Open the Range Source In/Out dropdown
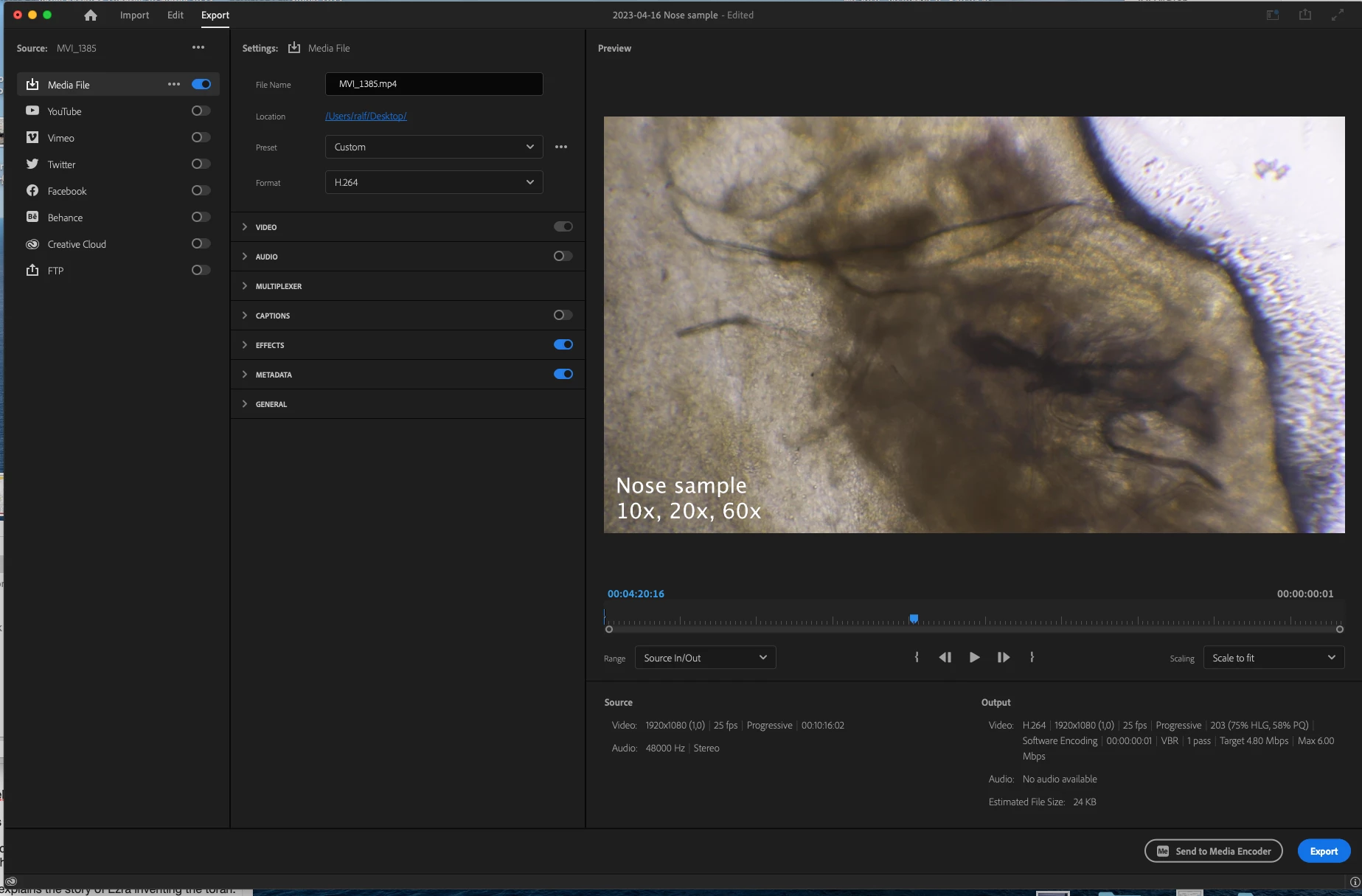This screenshot has height=896, width=1362. pos(706,658)
